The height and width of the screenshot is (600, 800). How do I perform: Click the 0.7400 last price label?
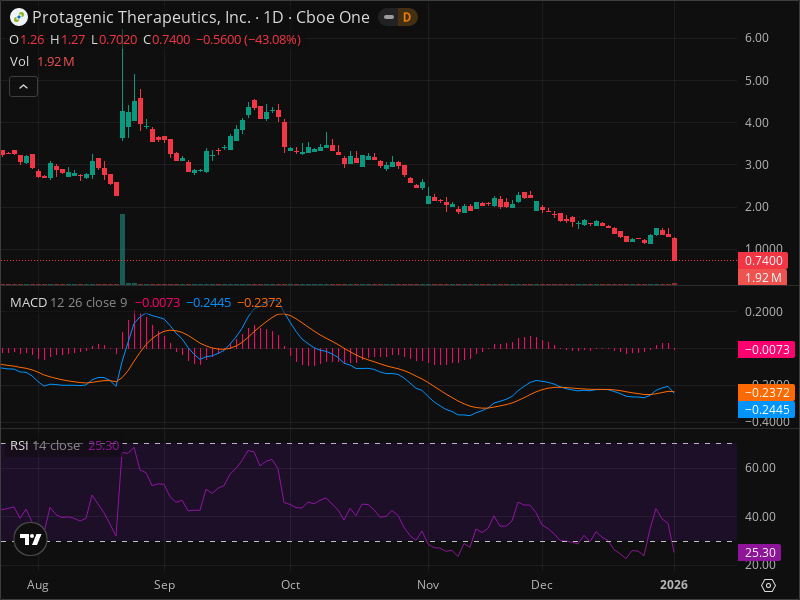tap(763, 261)
